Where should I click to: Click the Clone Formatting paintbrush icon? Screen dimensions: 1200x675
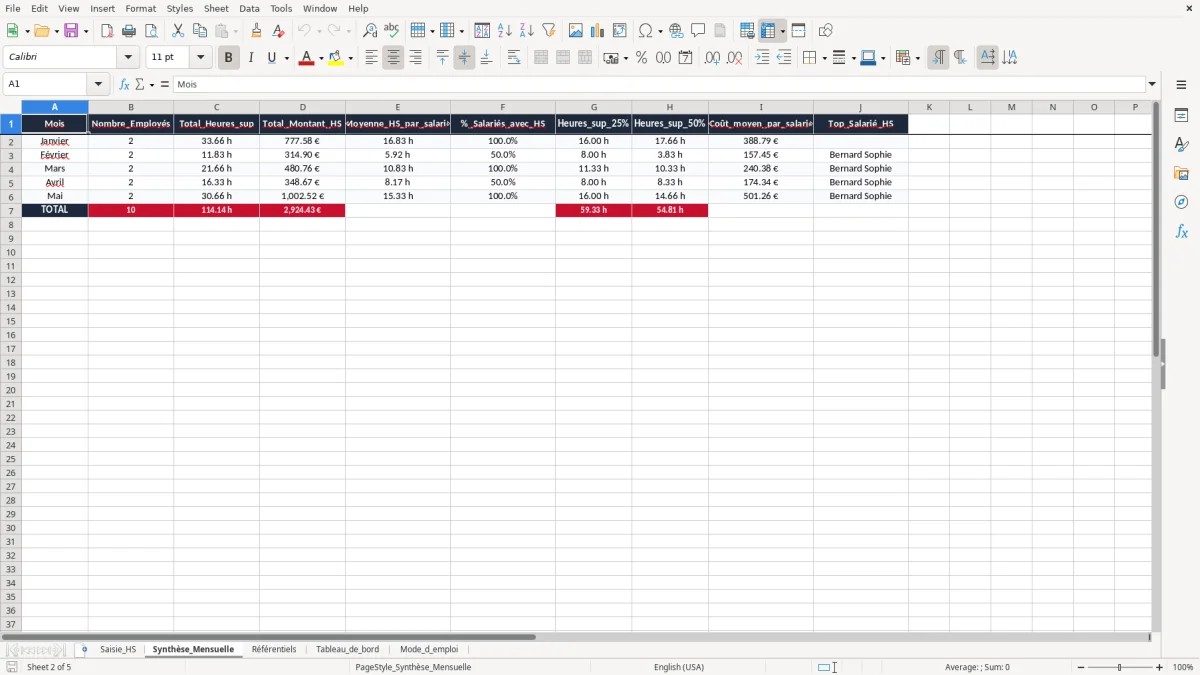[x=256, y=31]
